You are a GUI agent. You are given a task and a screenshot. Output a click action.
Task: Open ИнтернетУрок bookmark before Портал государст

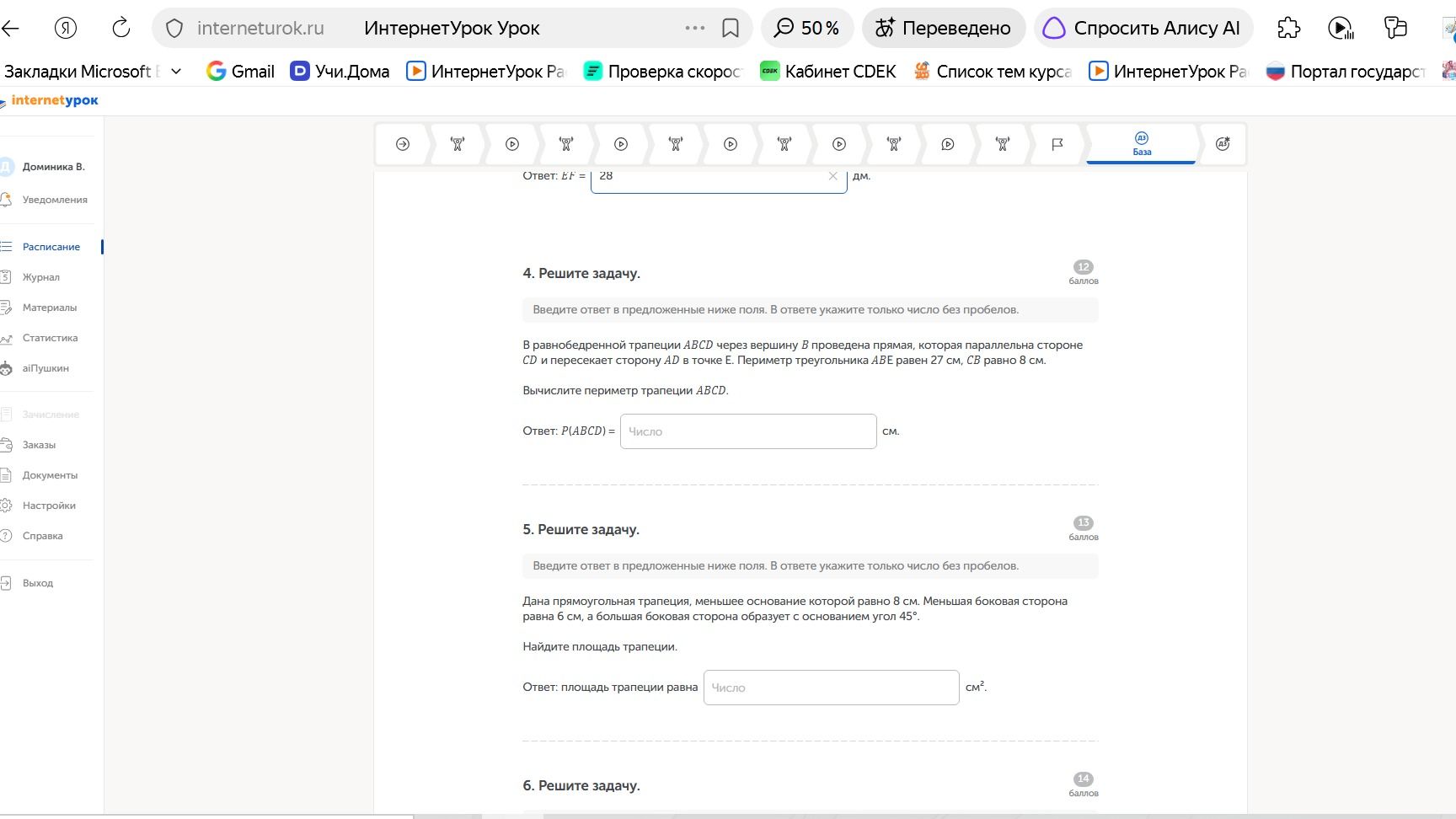tap(1168, 72)
